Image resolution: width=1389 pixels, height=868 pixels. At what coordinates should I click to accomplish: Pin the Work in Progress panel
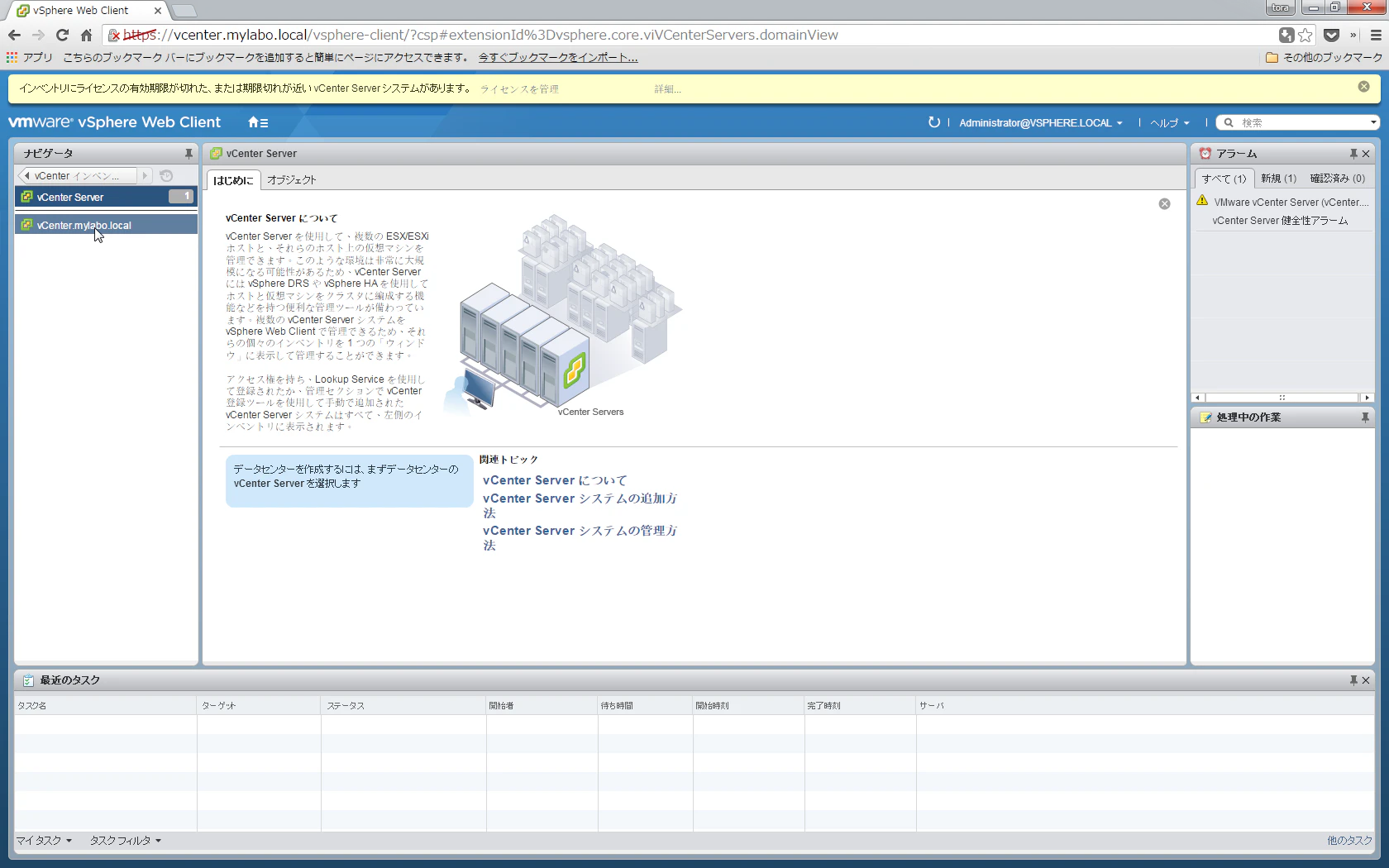click(1365, 417)
